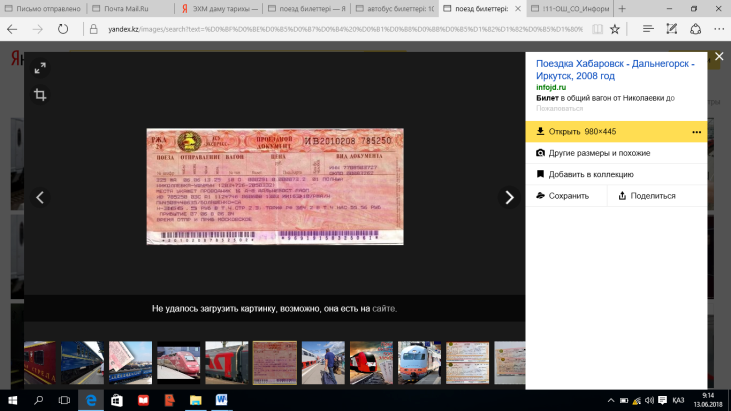Viewport: 731px width, 411px height.
Task: Select the crop image fragment tool
Action: pos(40,95)
